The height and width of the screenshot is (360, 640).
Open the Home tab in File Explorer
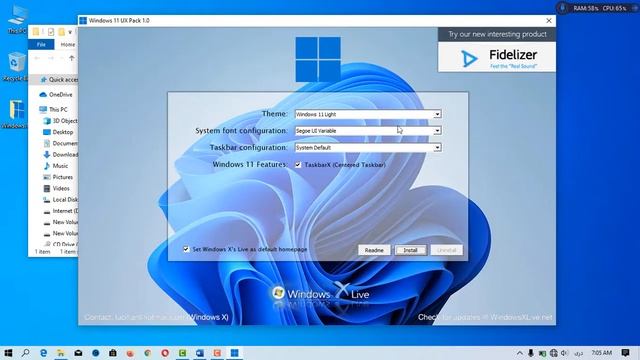tap(68, 44)
